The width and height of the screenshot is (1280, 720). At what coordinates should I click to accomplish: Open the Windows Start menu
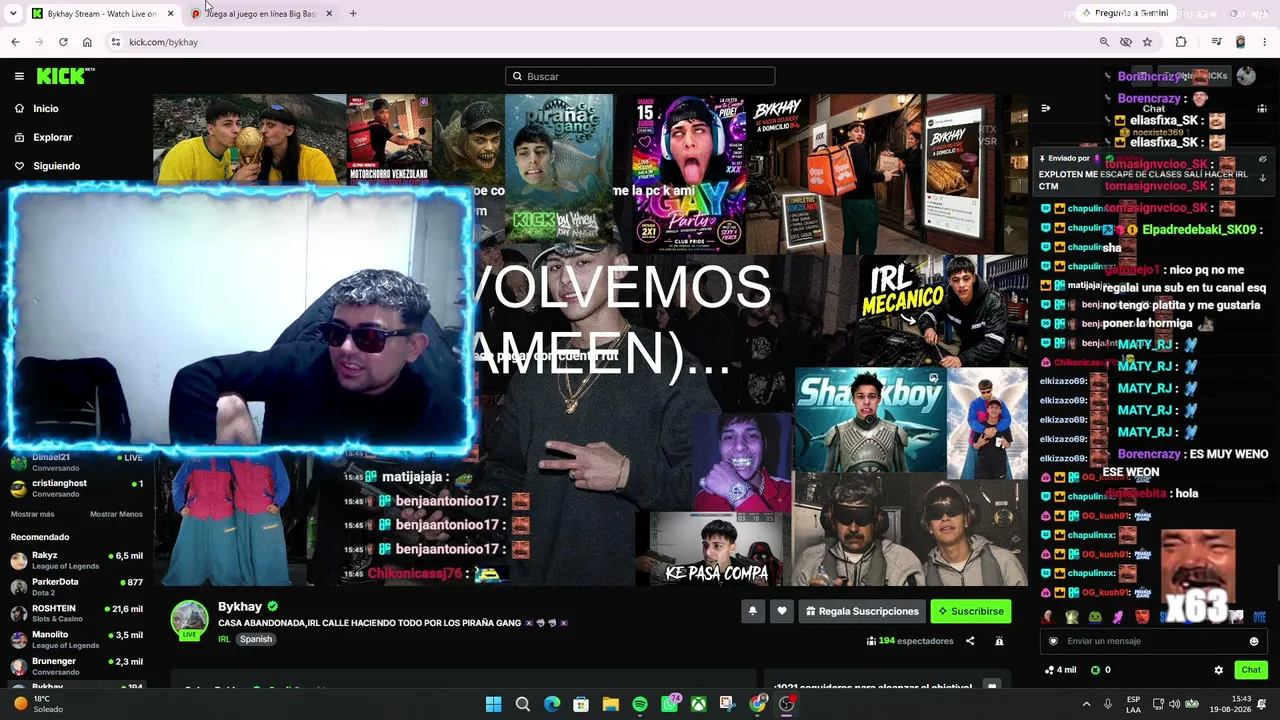pos(493,704)
